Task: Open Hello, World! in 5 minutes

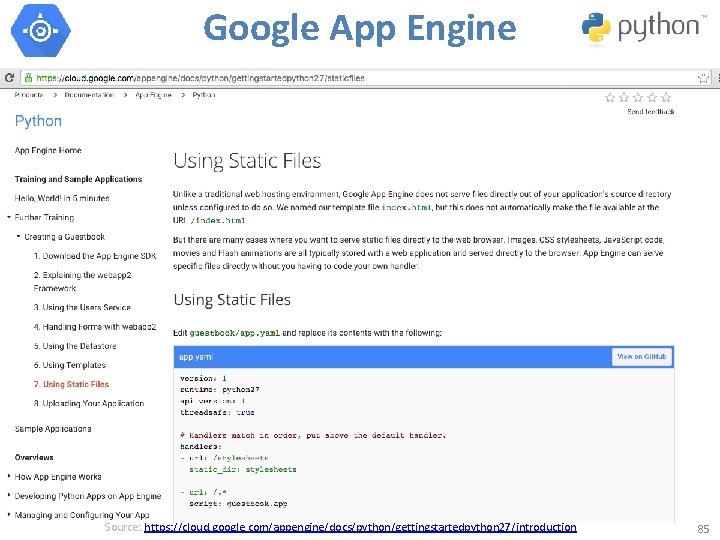Action: [x=62, y=198]
